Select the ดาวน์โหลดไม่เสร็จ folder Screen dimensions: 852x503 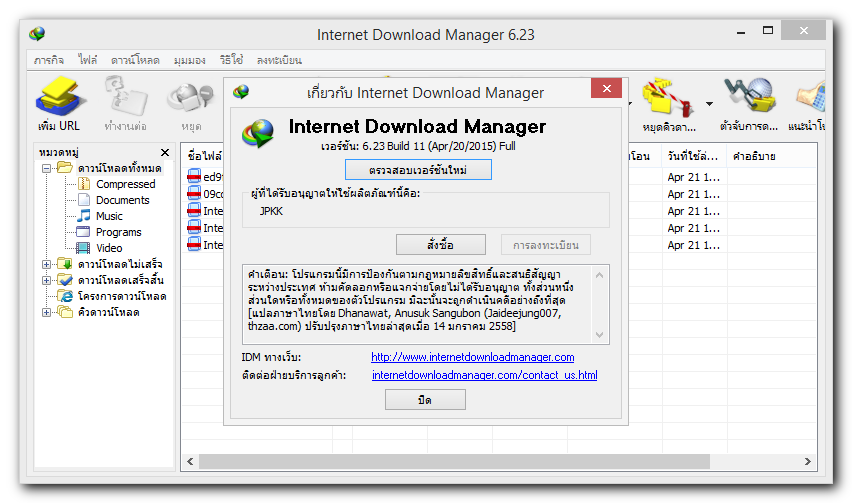click(120, 265)
